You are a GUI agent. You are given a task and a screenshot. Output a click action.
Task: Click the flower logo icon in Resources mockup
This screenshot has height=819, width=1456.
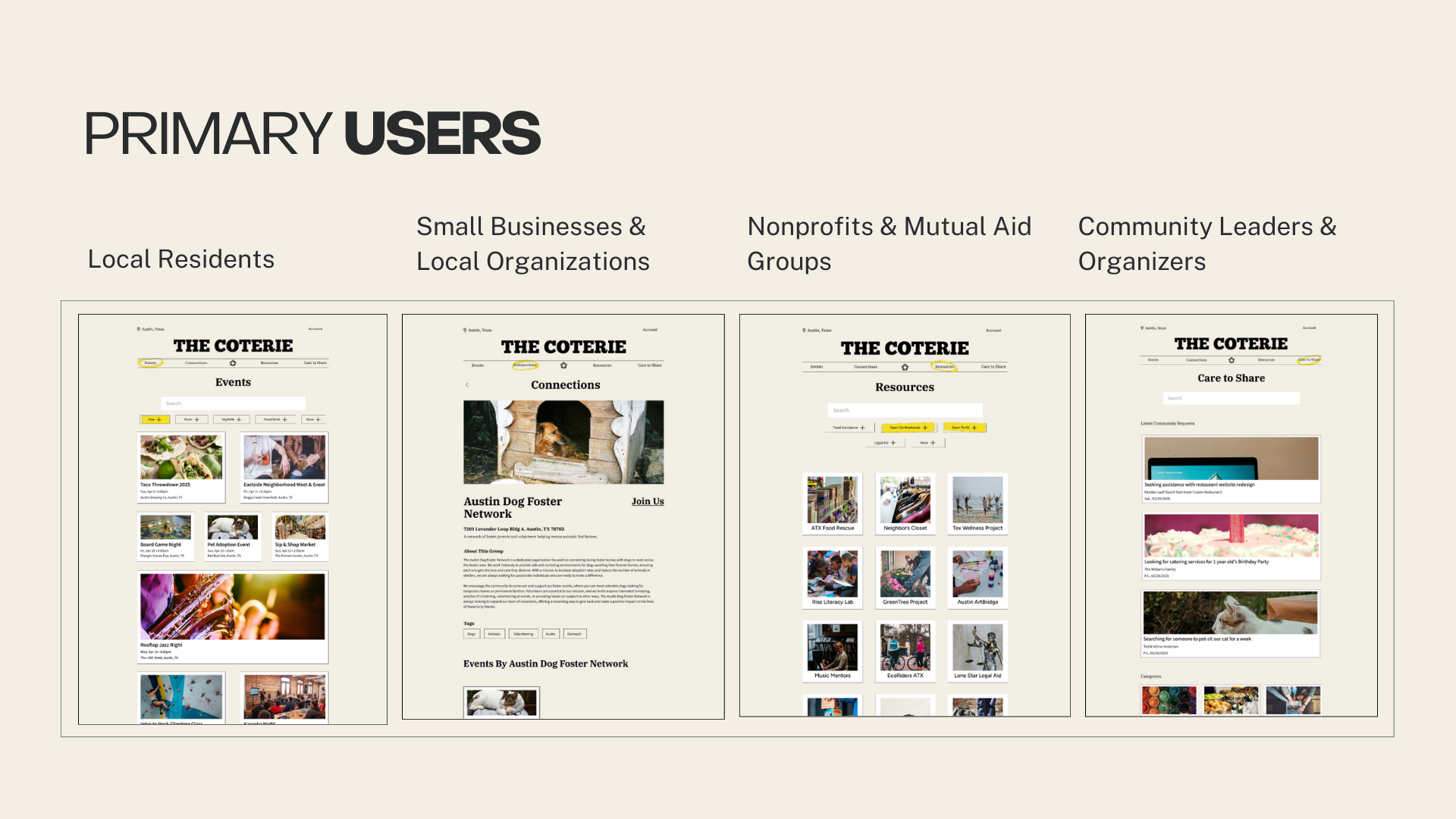[905, 367]
